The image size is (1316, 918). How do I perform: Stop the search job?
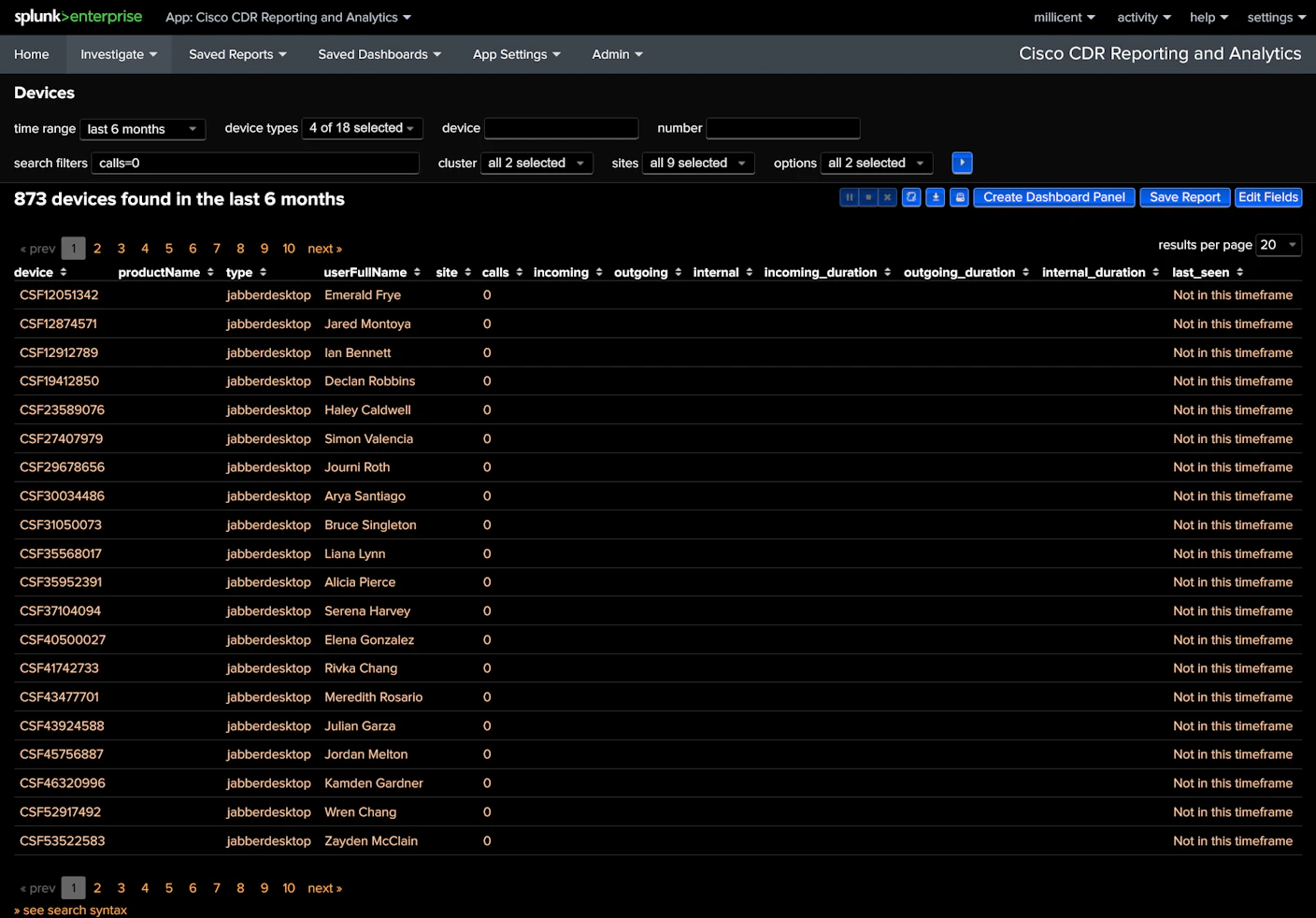[868, 197]
